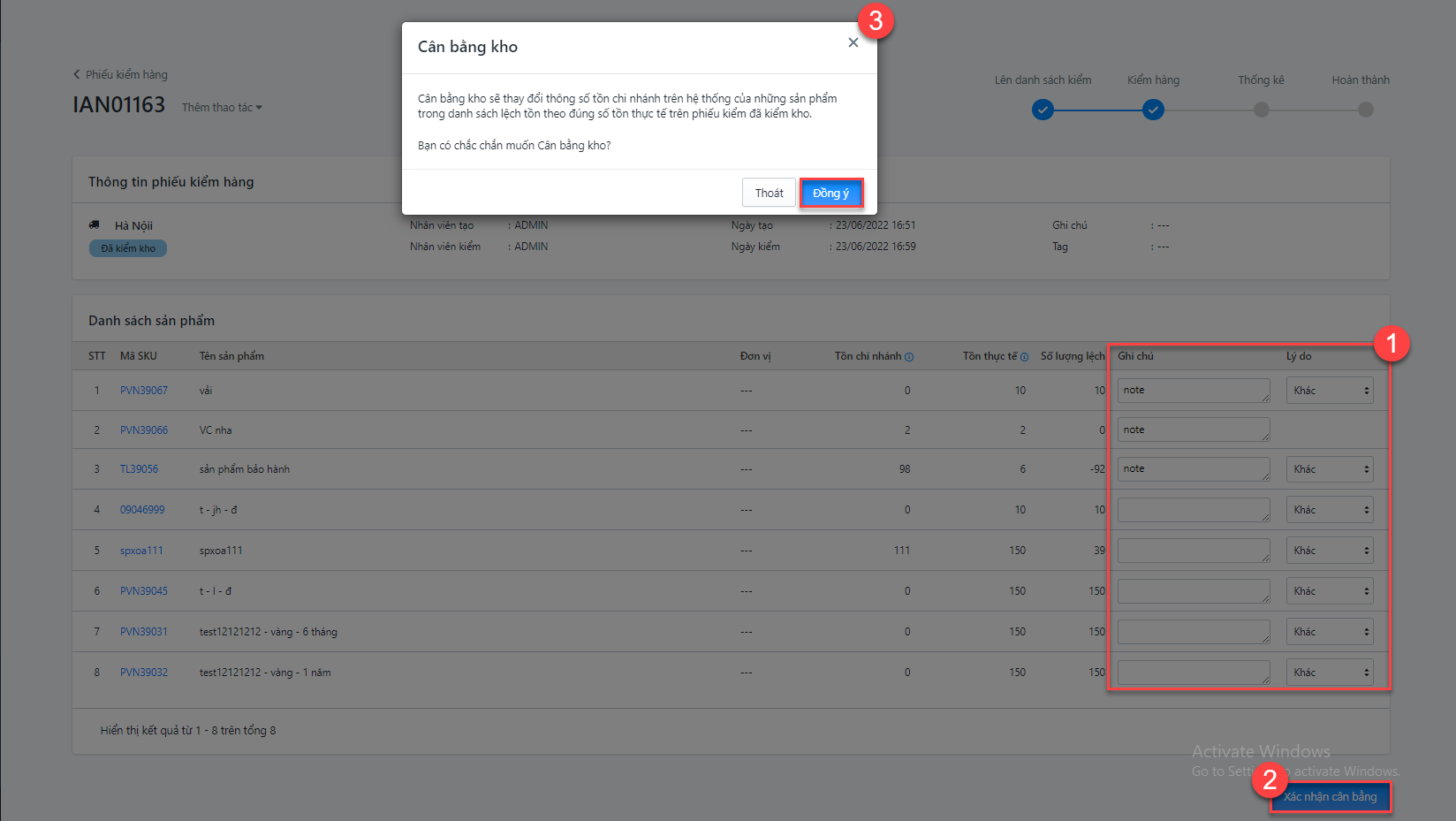Click the Kiểm hàng step circle

tap(1153, 110)
